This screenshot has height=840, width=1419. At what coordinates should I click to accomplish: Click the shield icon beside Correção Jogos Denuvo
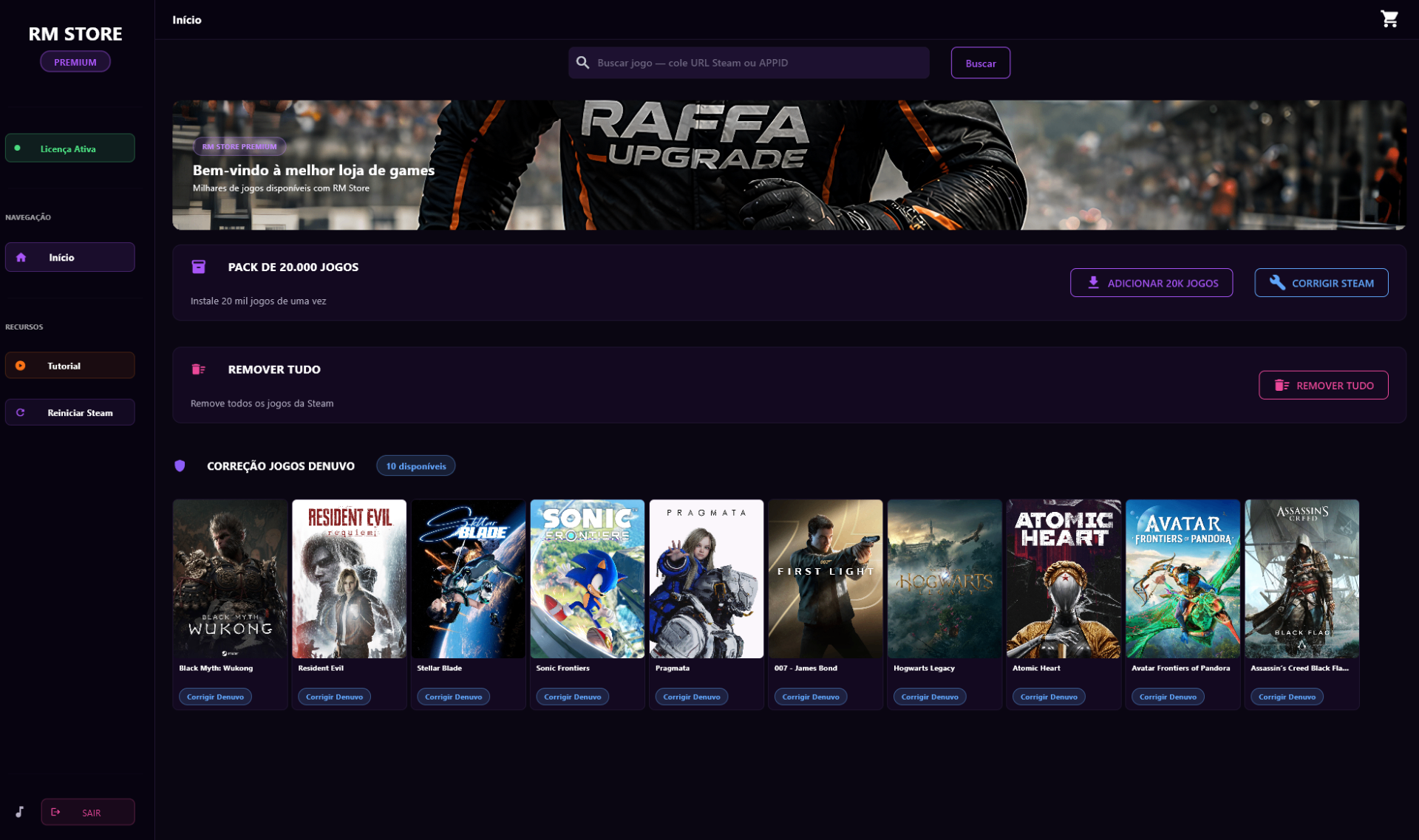180,465
